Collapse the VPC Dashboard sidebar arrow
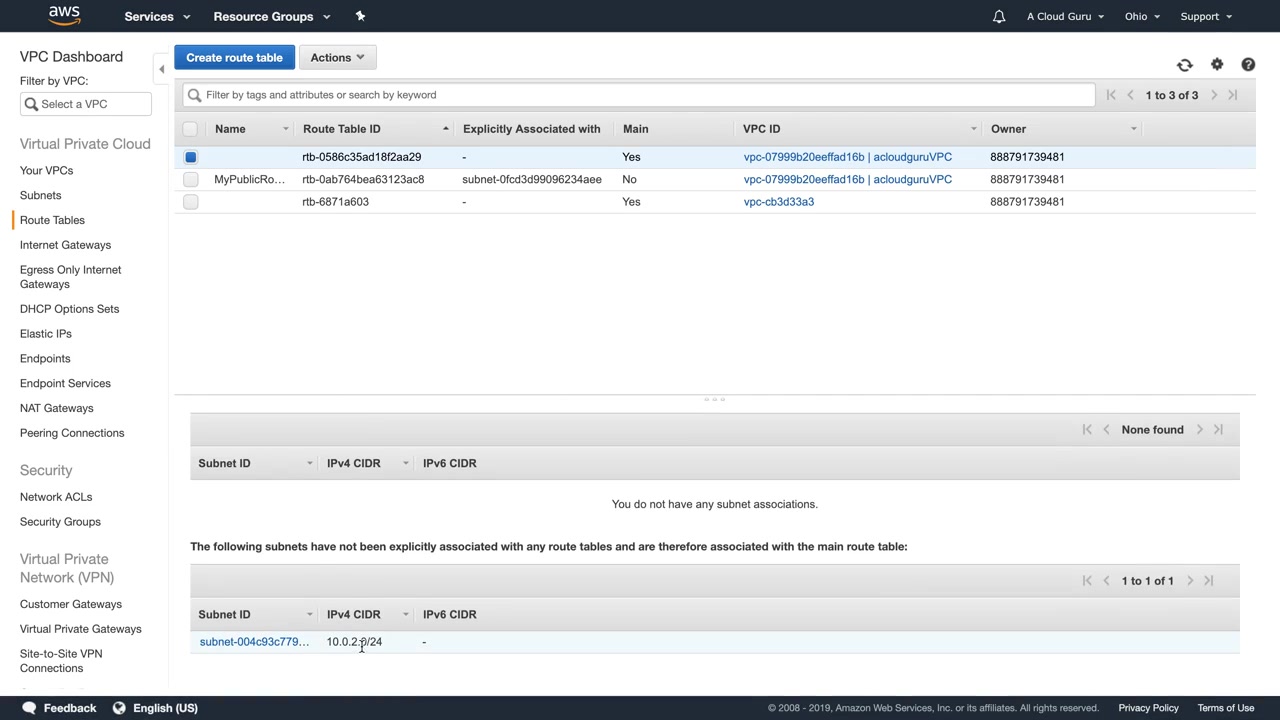 click(x=161, y=69)
